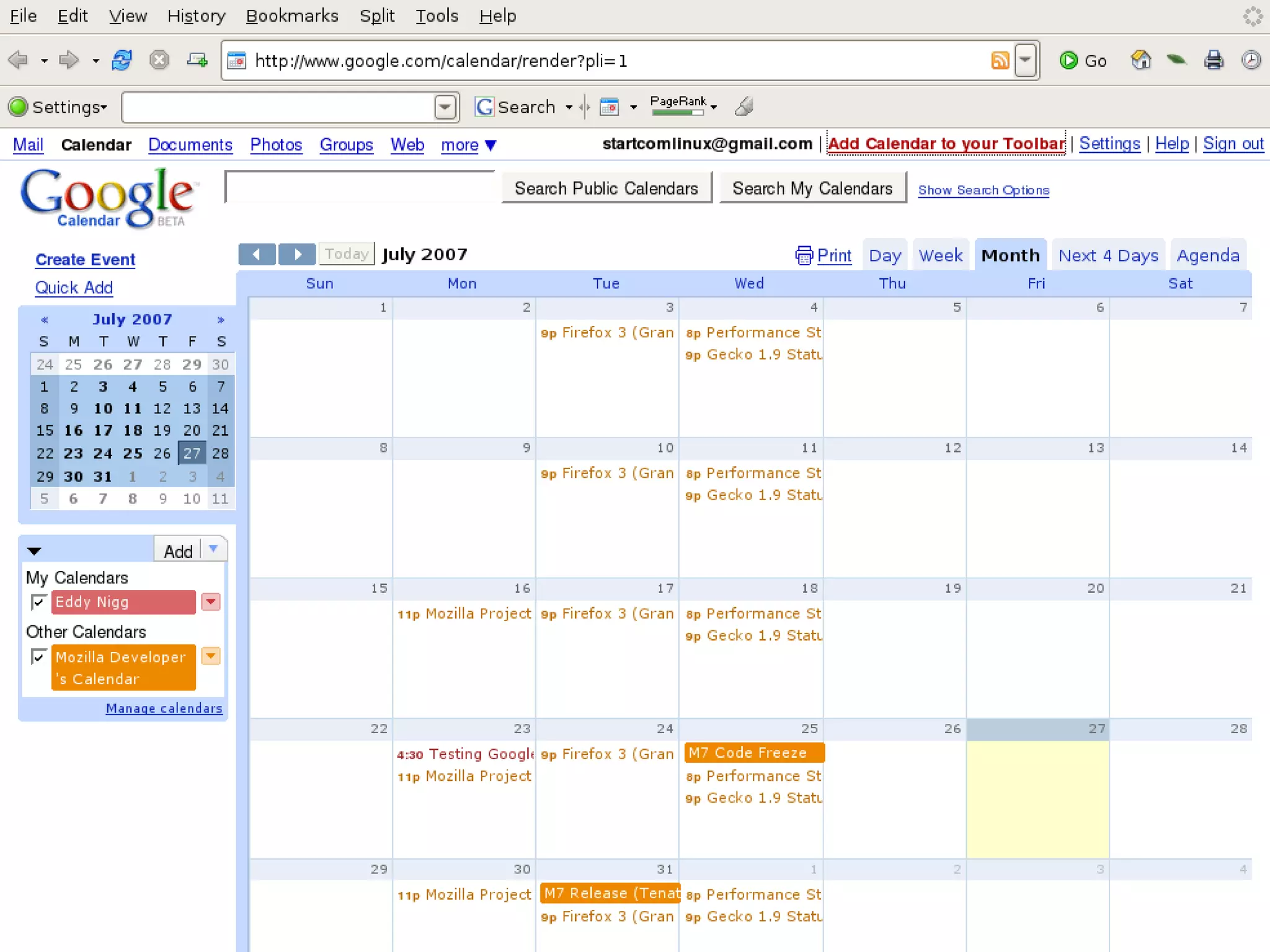The height and width of the screenshot is (952, 1270).
Task: Open the Eddy Nigg calendar options dropdown
Action: (x=211, y=602)
